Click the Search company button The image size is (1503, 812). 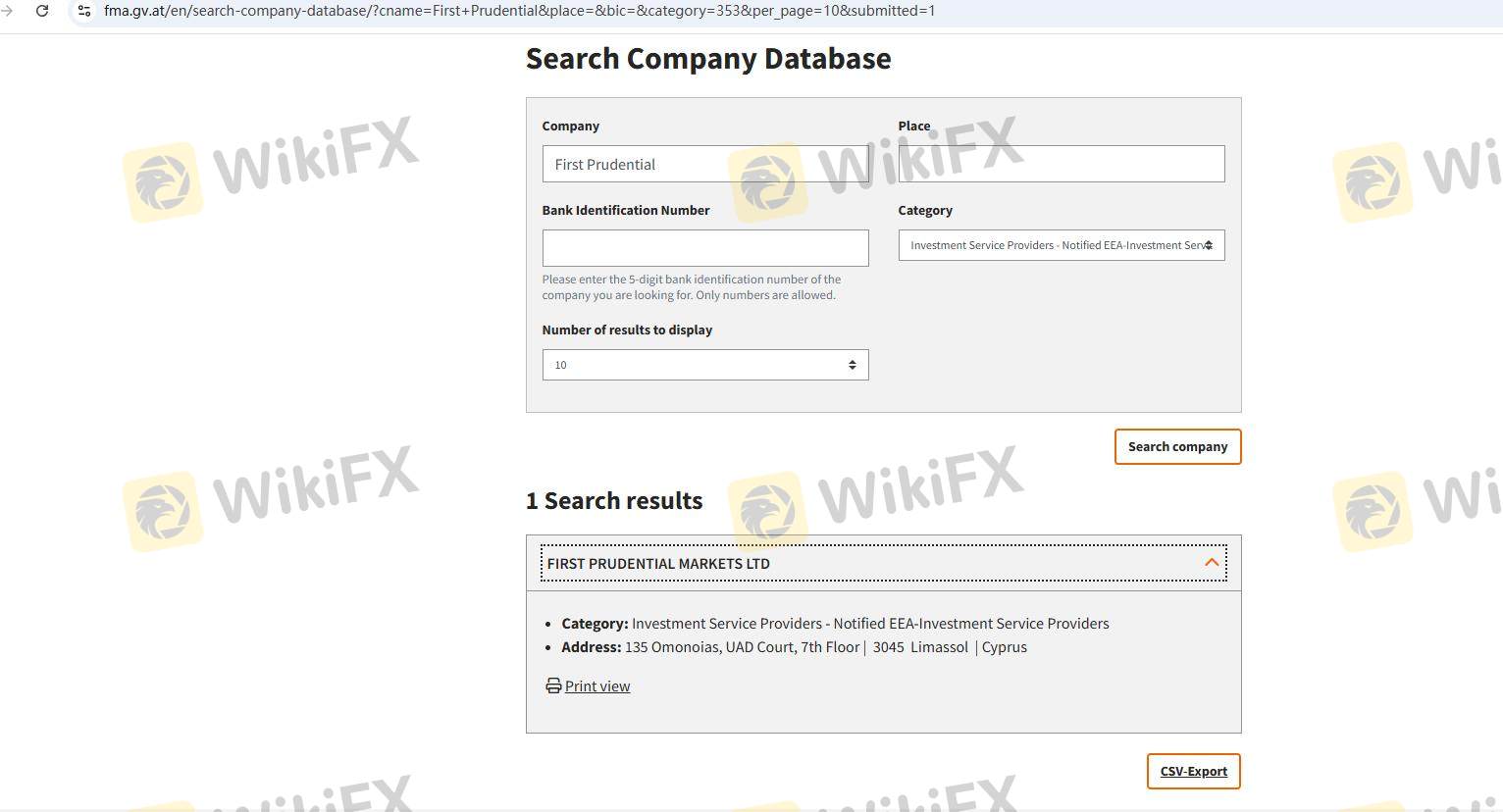pos(1177,447)
